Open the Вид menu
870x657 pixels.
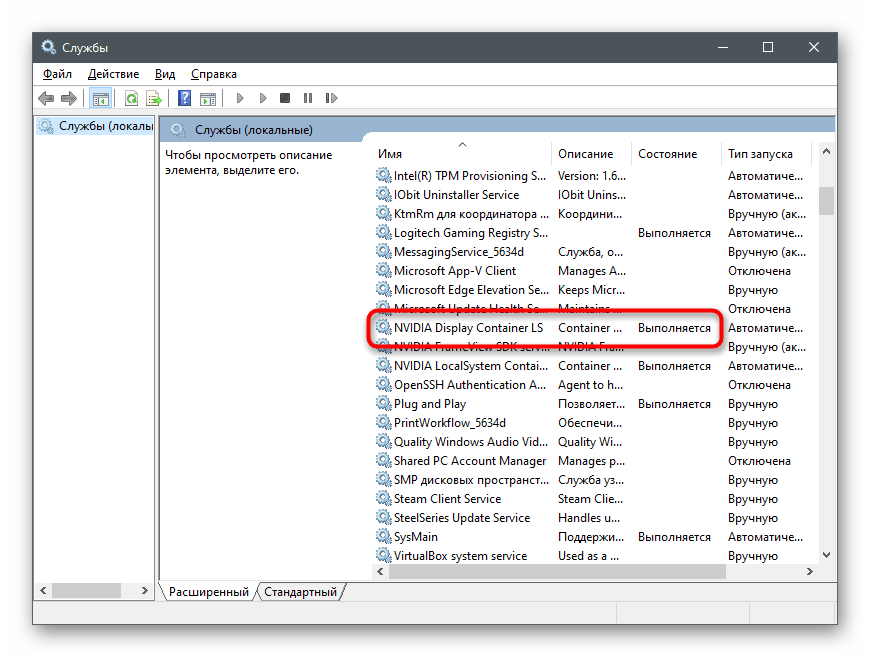pos(165,74)
